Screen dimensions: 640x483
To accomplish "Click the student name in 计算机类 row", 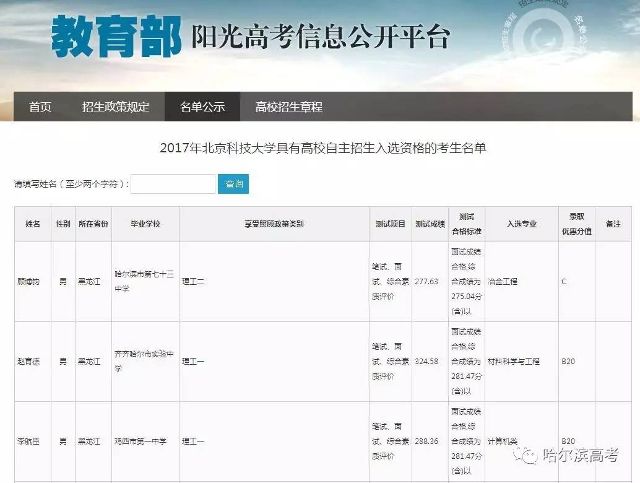I will tap(29, 441).
